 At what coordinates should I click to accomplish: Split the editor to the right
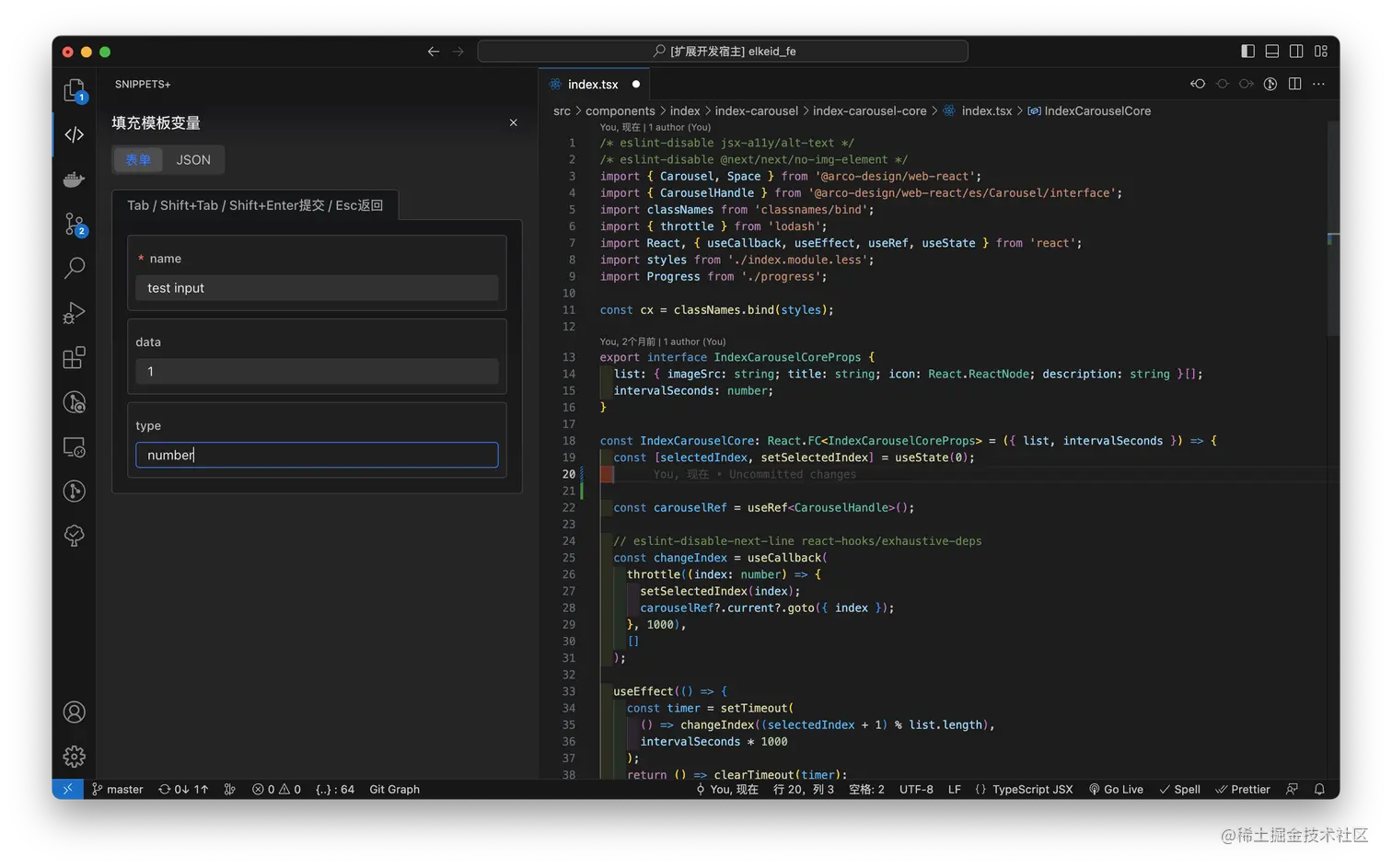pyautogui.click(x=1294, y=84)
